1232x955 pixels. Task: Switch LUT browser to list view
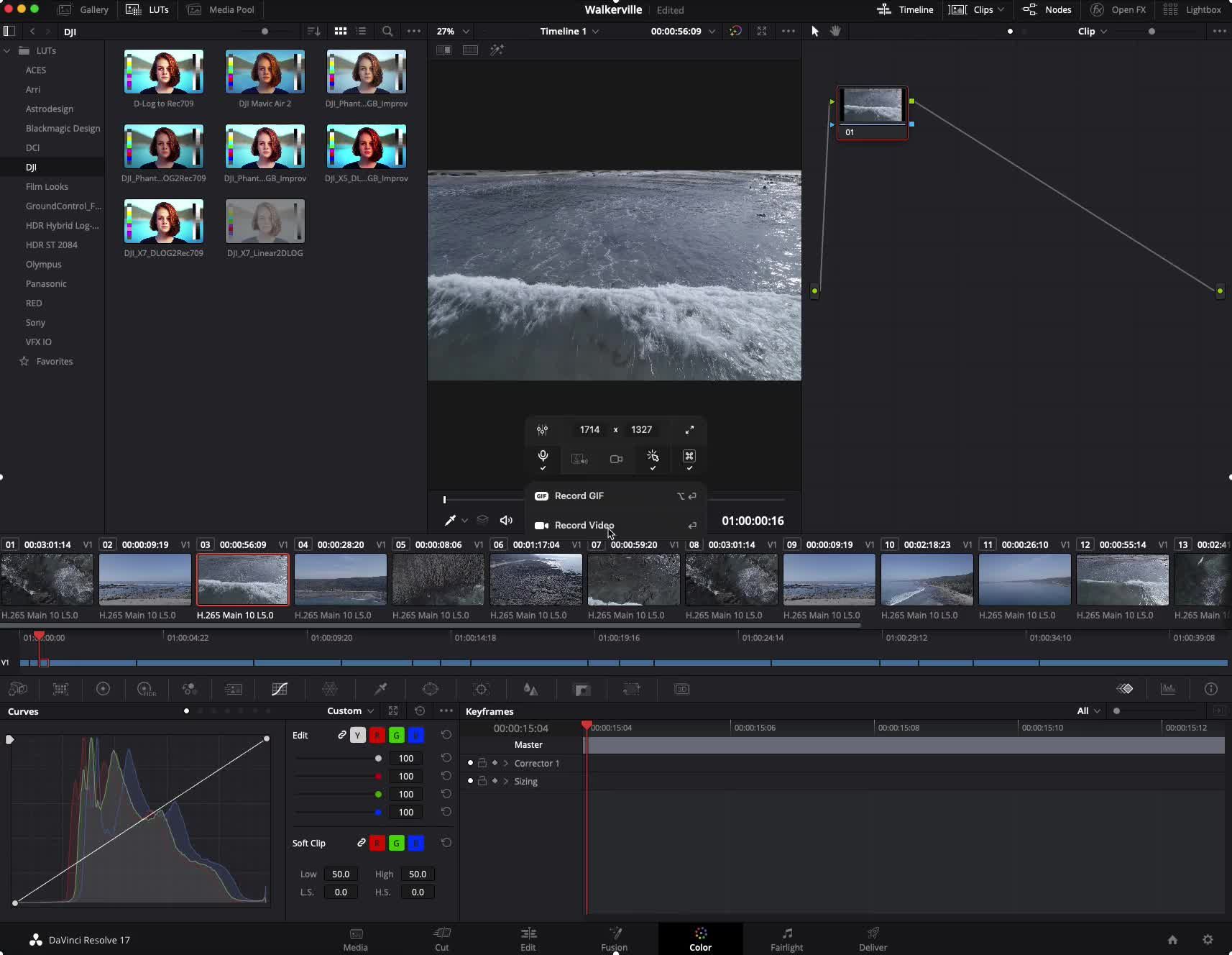362,32
